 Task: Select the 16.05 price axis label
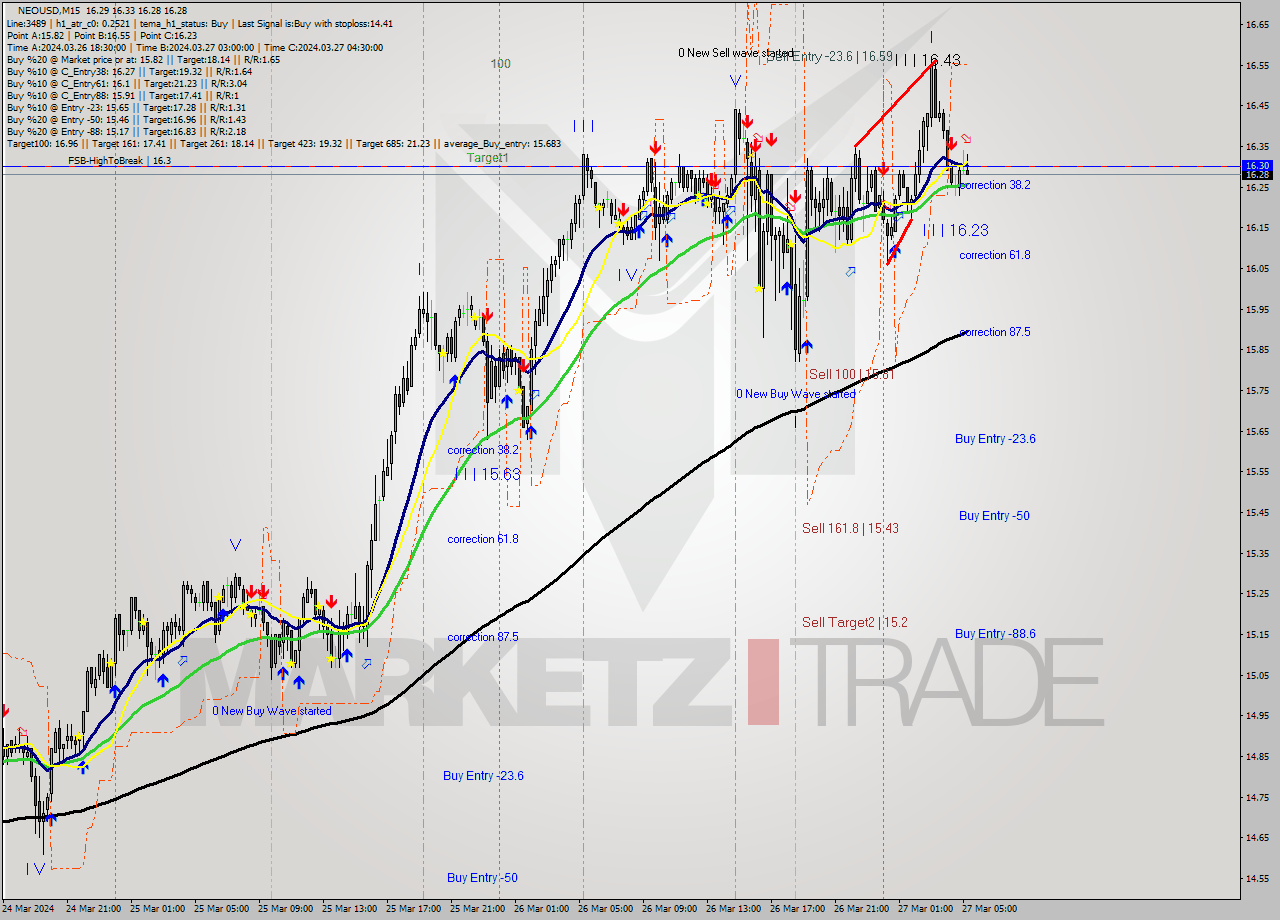point(1257,268)
